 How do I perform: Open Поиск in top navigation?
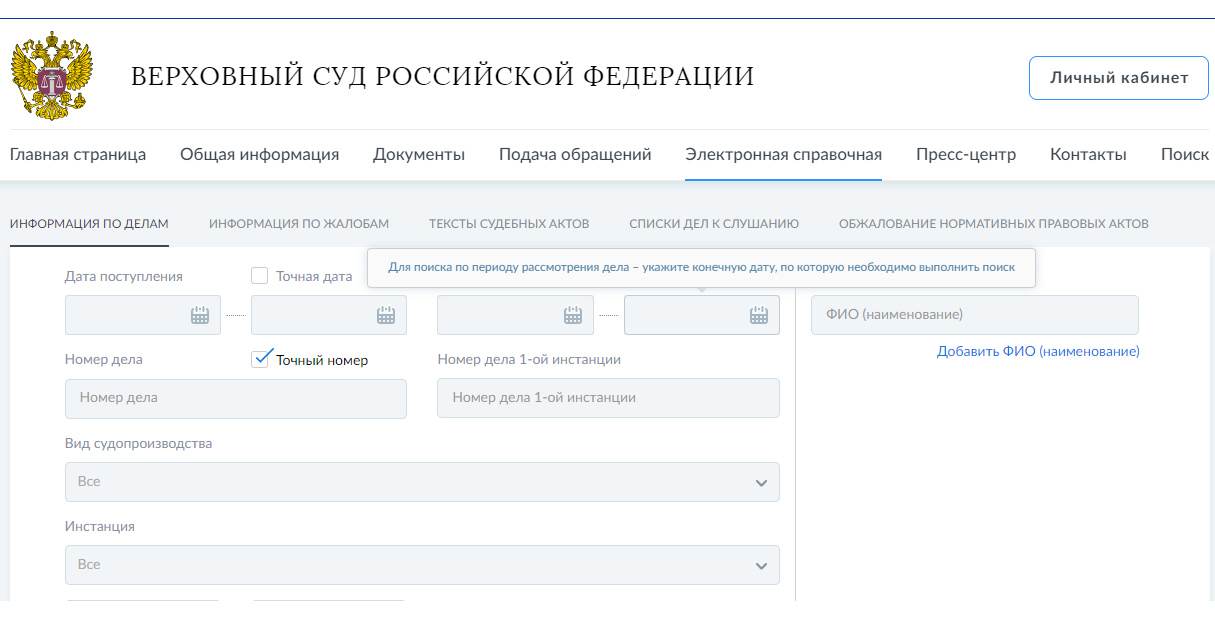click(x=1185, y=154)
